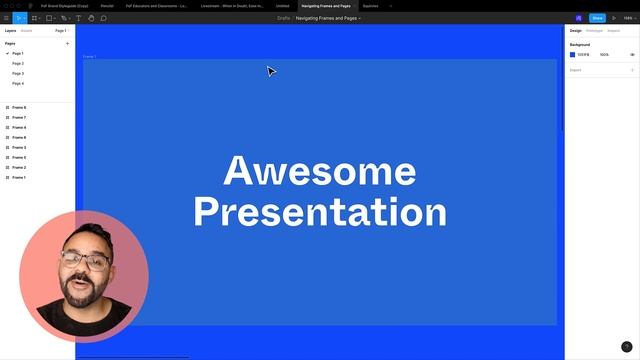
Task: Open a new tab with plus icon
Action: coord(391,6)
